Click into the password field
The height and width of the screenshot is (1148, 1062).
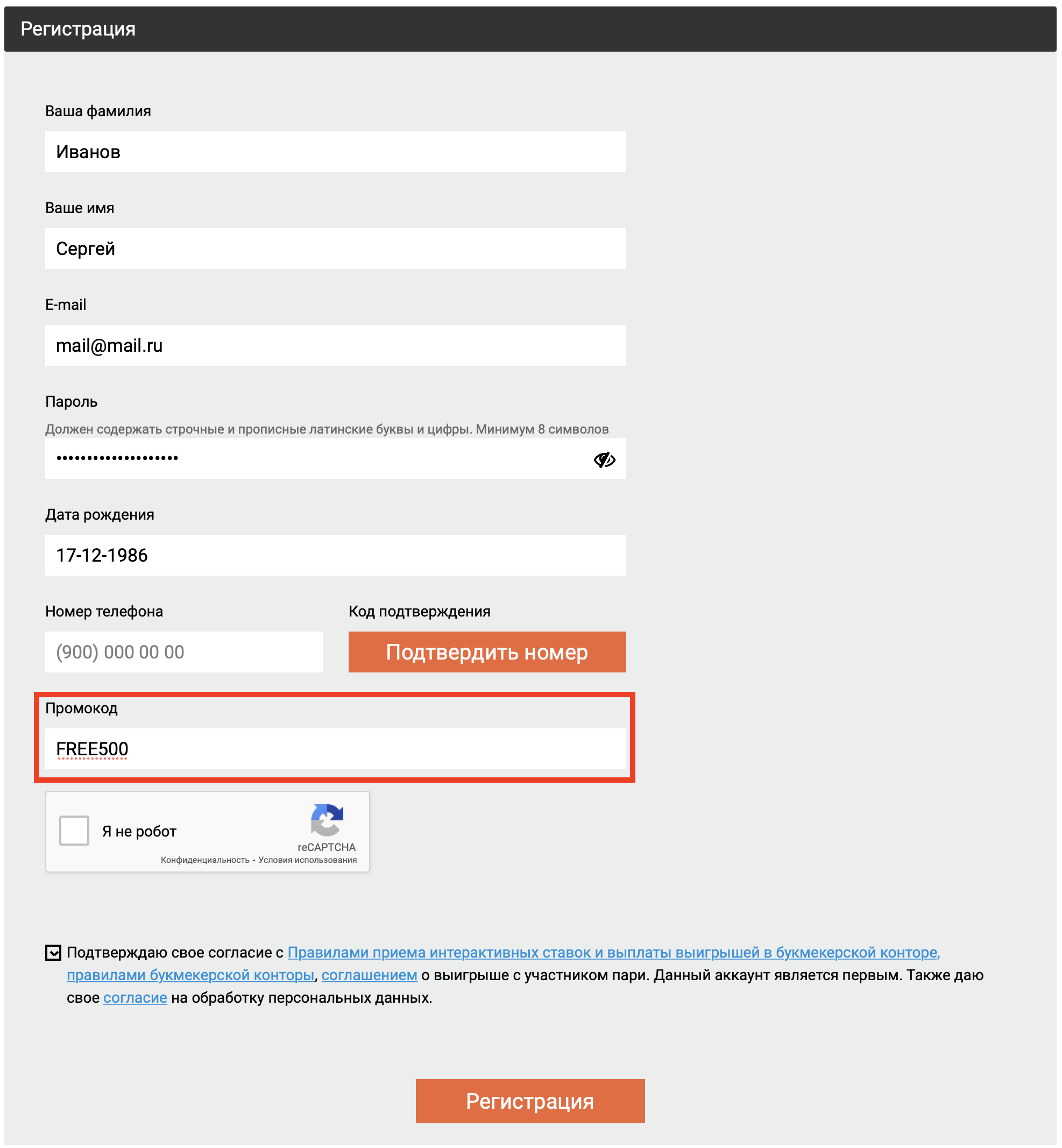(316, 458)
